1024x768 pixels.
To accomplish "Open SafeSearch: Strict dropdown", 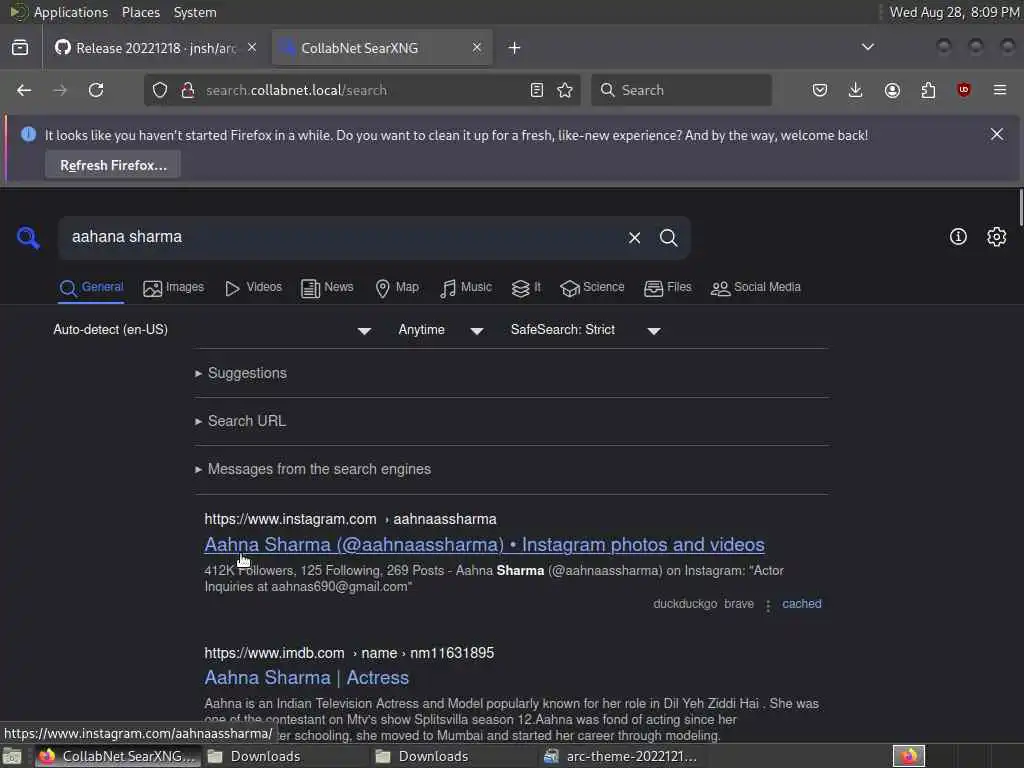I will [x=586, y=330].
